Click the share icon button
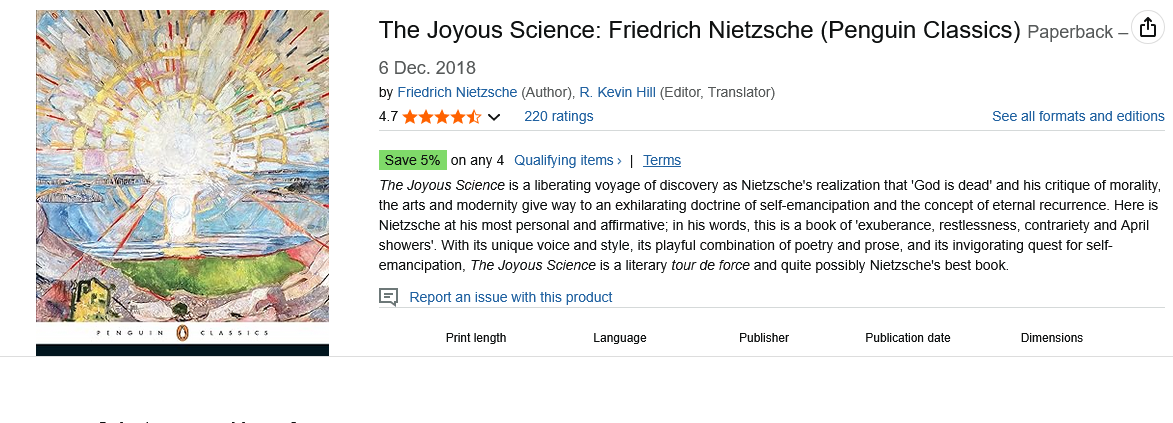1173x423 pixels. 1146,28
